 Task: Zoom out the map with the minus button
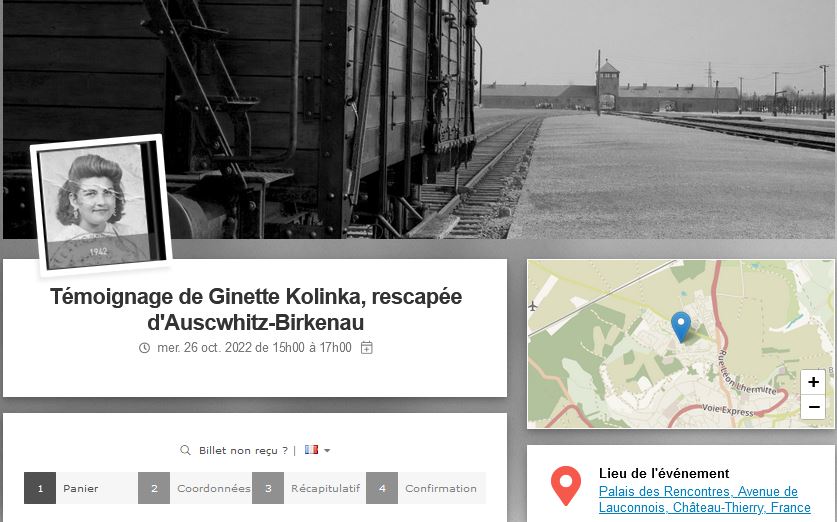click(x=813, y=407)
